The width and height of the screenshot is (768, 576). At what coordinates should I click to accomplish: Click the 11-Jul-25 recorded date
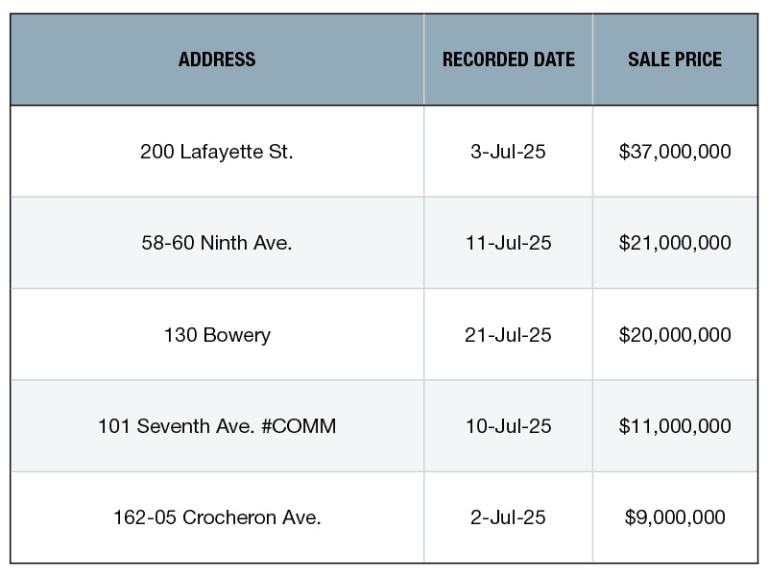(508, 242)
